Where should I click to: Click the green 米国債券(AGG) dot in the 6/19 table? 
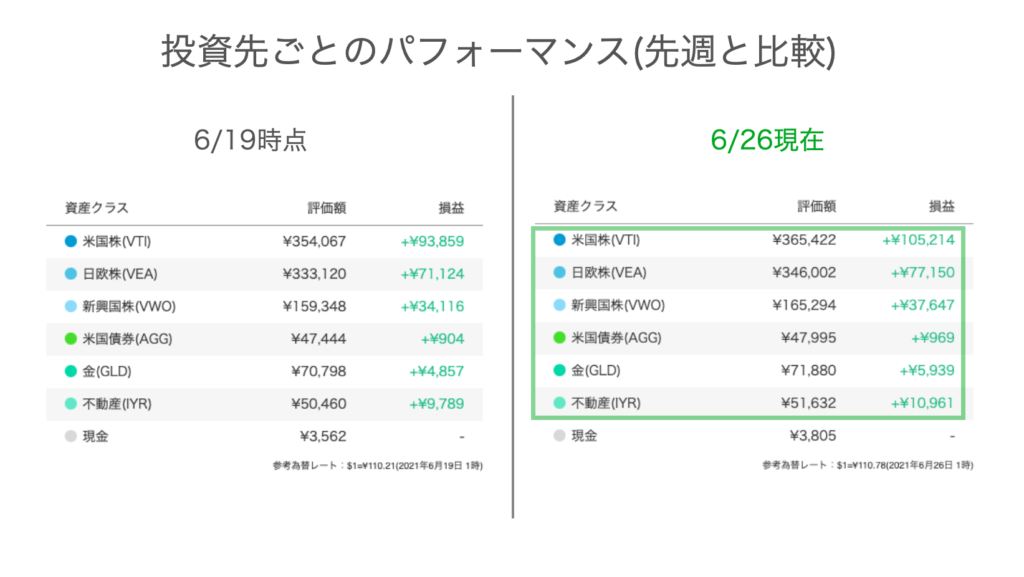pos(69,339)
